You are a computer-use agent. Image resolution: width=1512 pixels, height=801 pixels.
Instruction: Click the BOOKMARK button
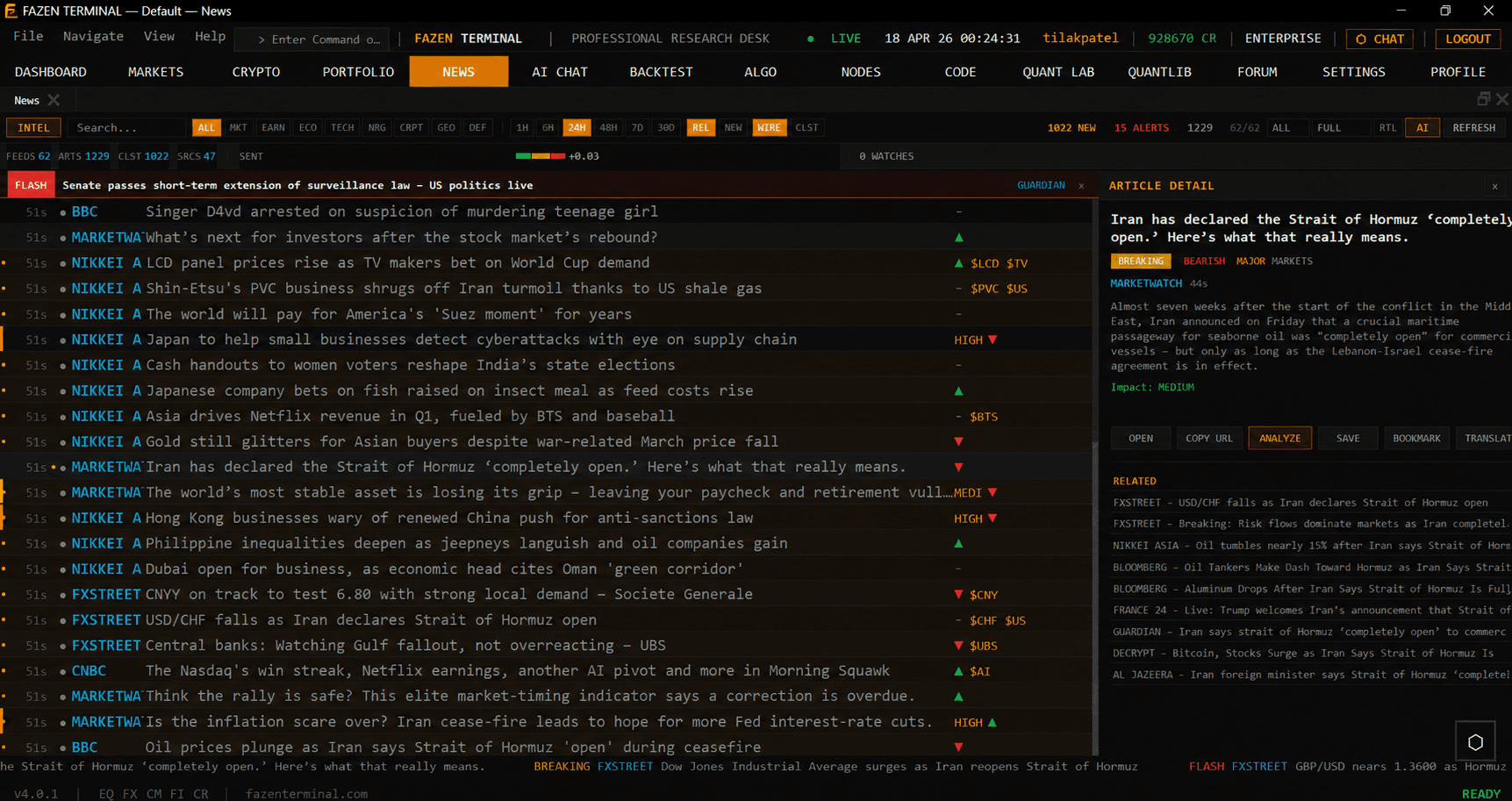[1416, 439]
